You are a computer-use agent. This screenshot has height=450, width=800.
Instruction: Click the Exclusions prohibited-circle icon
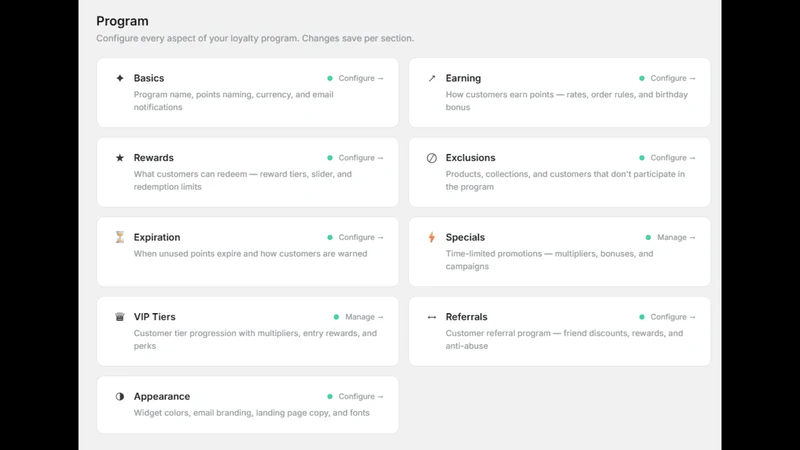click(432, 158)
